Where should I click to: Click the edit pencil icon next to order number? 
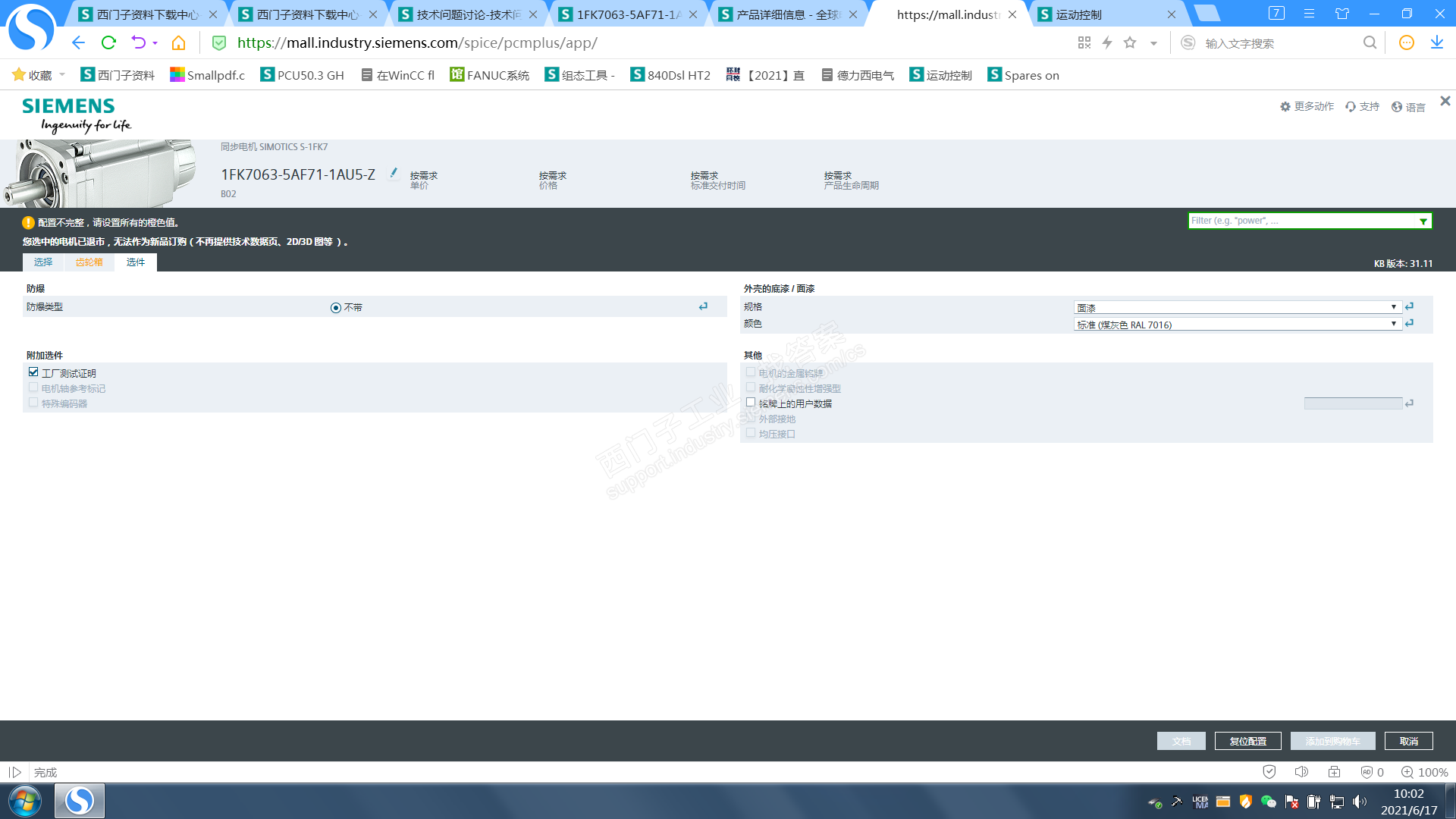pyautogui.click(x=393, y=173)
